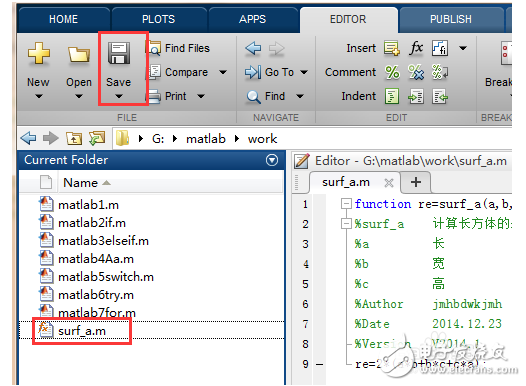526x386 pixels.
Task: Set a breakpoint at line 9 dash
Action: 320,364
